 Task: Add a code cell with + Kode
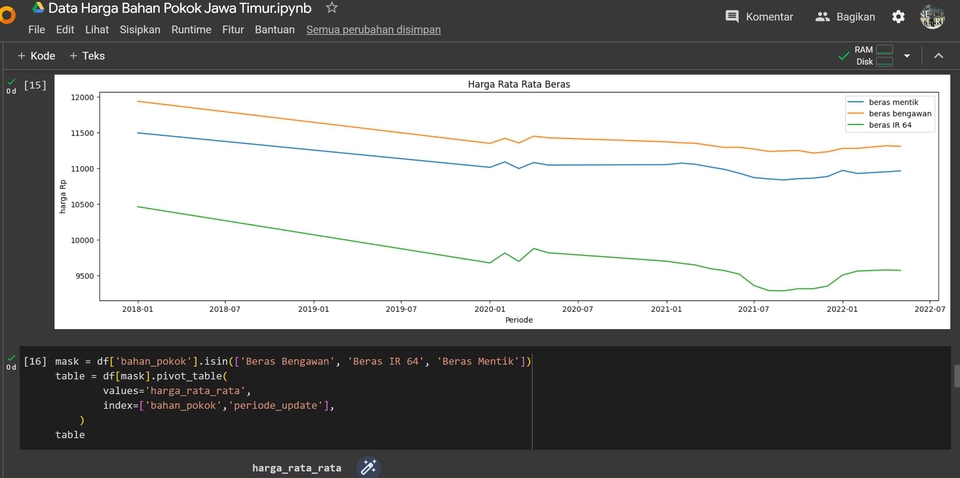36,56
